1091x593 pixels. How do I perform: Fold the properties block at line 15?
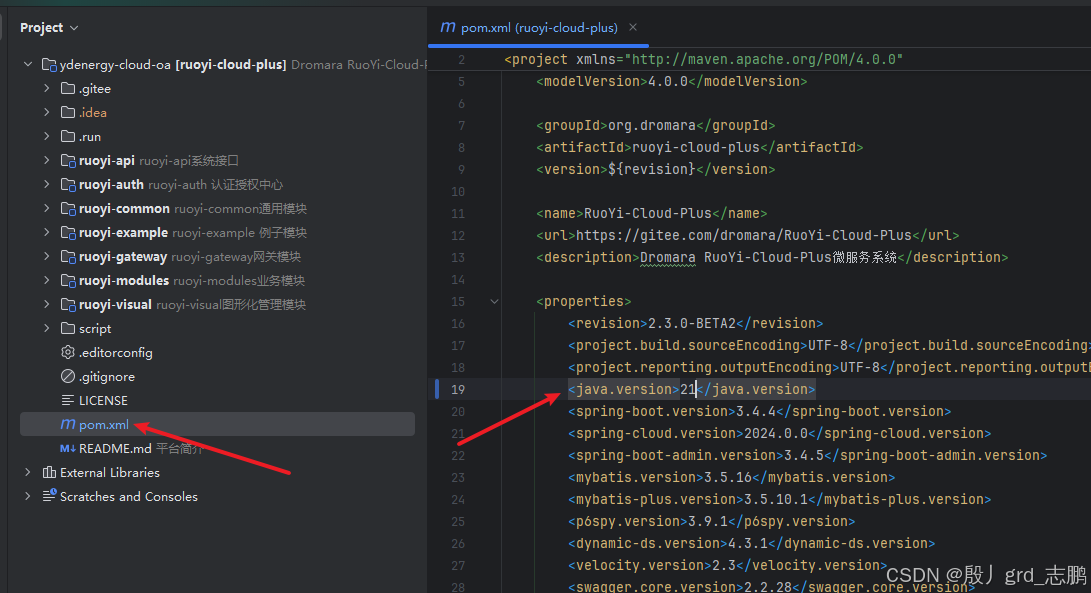coord(494,301)
